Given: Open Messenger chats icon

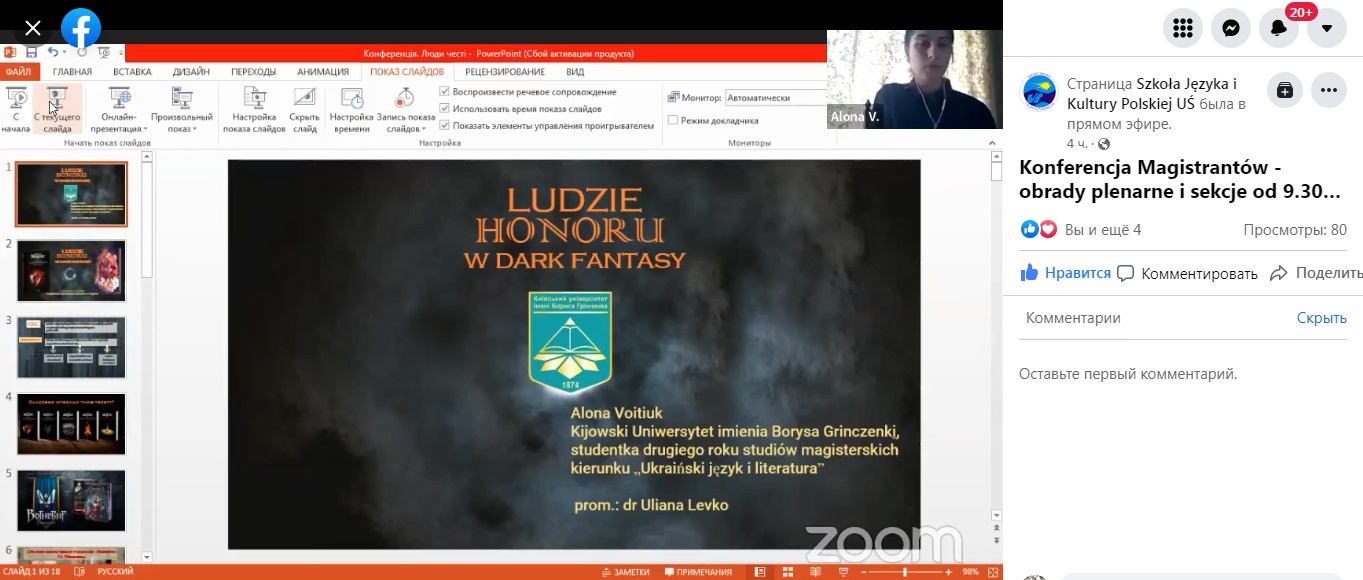Looking at the screenshot, I should coord(1231,28).
